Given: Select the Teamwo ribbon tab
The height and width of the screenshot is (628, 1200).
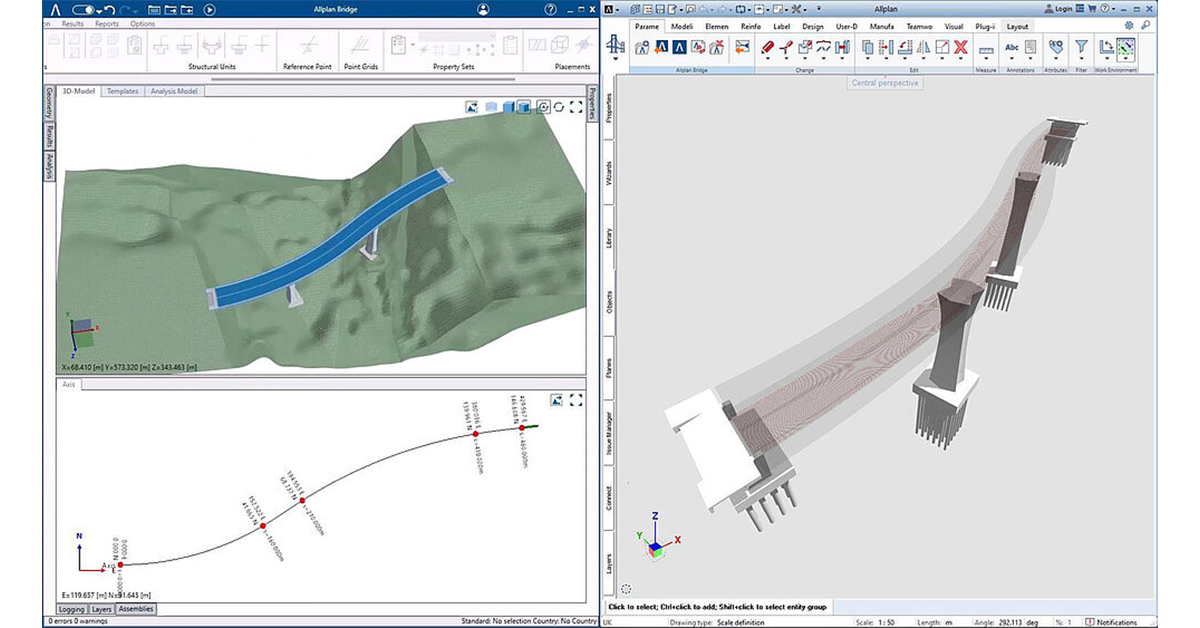Looking at the screenshot, I should [x=919, y=26].
